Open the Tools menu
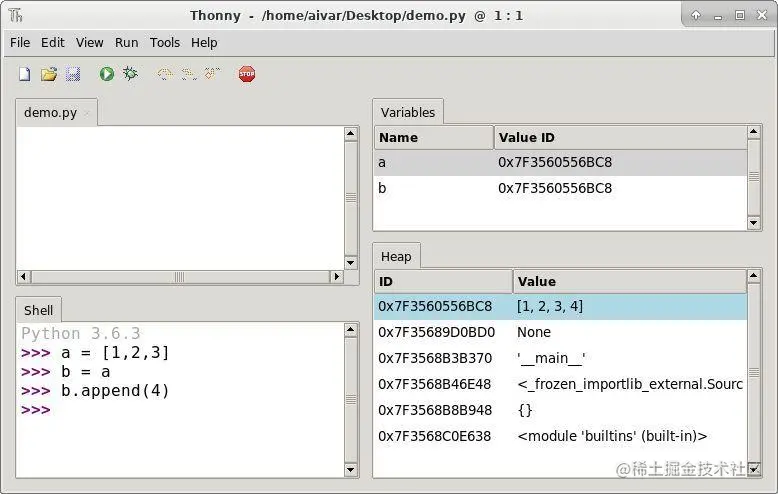The height and width of the screenshot is (494, 778). pyautogui.click(x=165, y=43)
